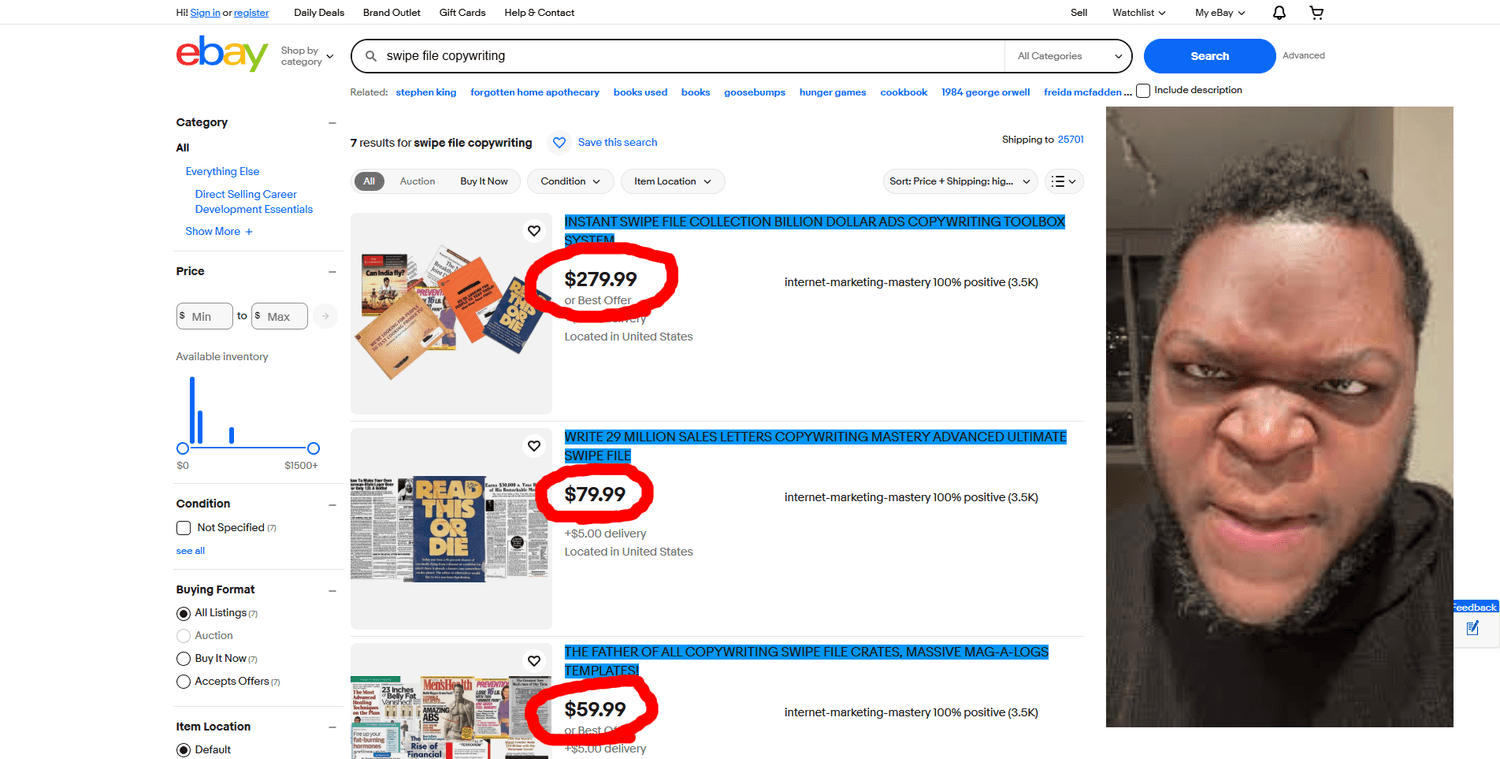Click the heart on the $279.99 listing
This screenshot has height=759, width=1500.
pyautogui.click(x=534, y=231)
